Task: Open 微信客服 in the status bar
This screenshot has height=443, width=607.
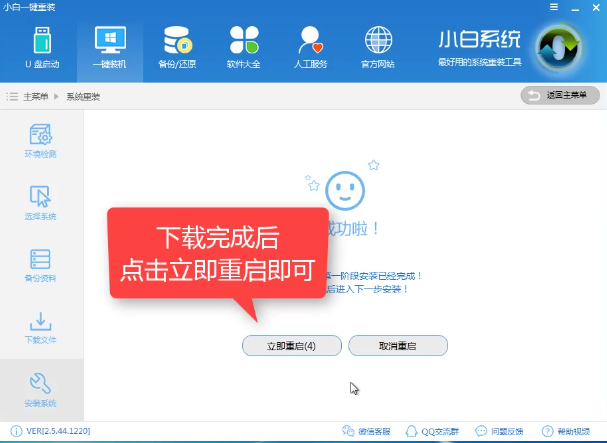Action: (365, 432)
